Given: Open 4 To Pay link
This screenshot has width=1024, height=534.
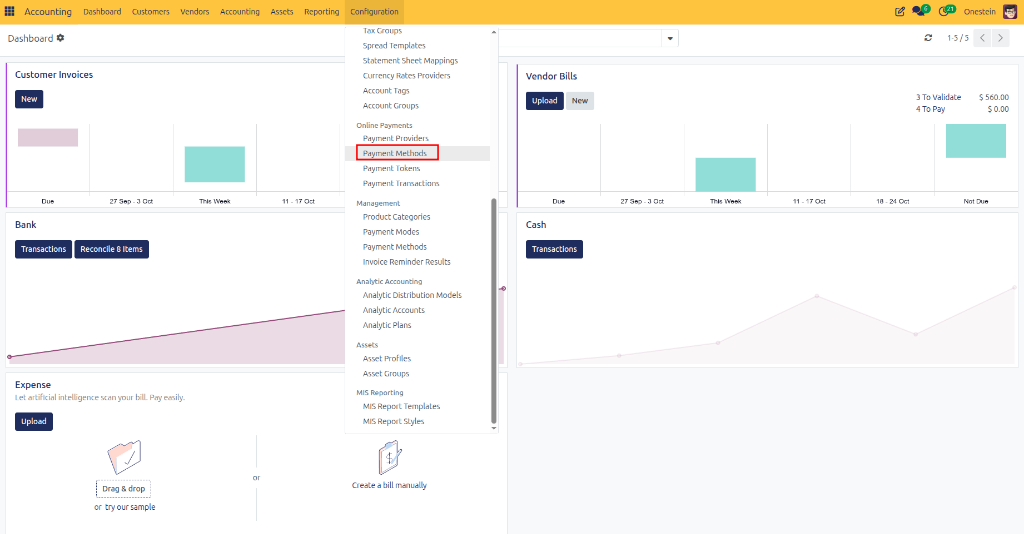Looking at the screenshot, I should 931,109.
